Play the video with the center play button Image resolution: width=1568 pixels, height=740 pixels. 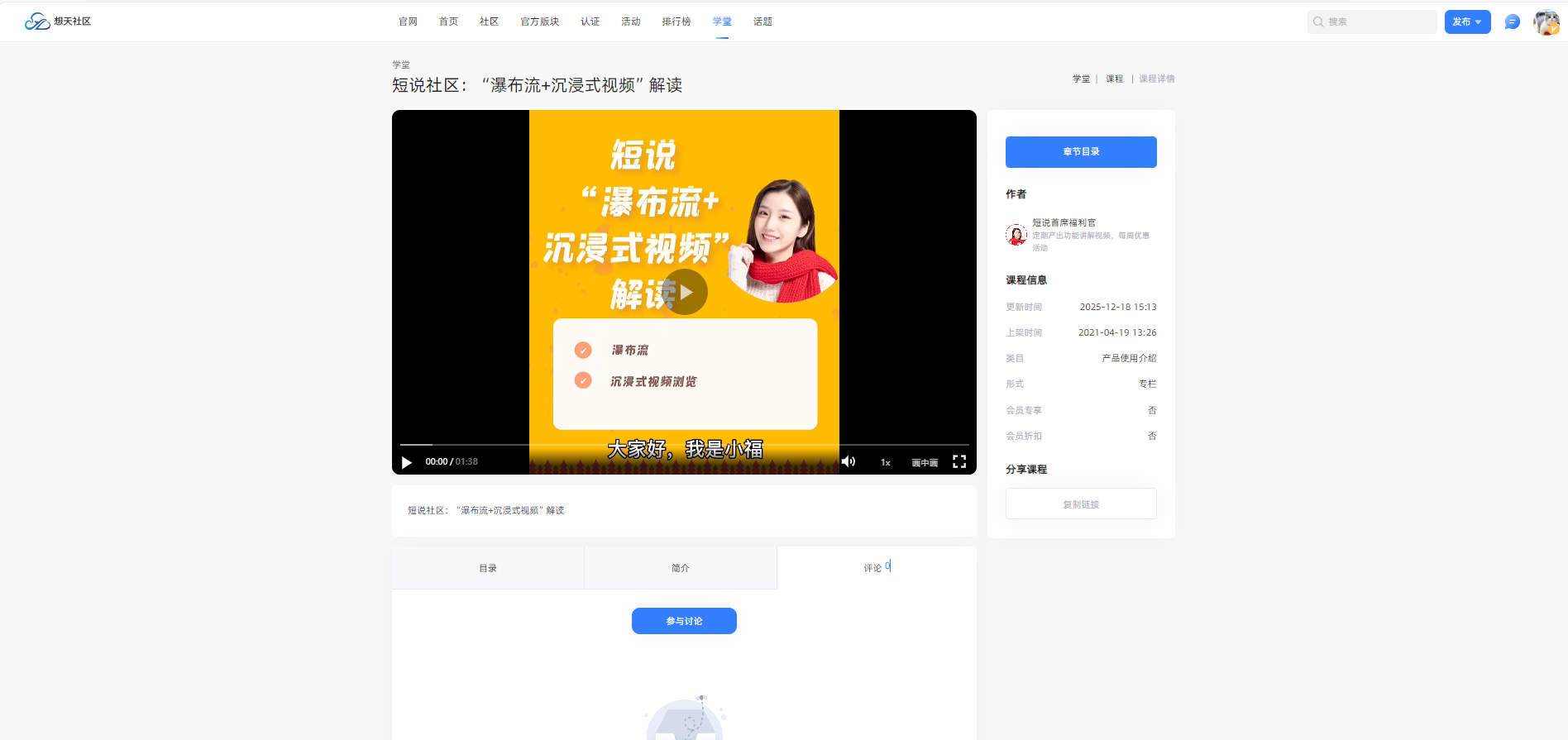[x=685, y=292]
